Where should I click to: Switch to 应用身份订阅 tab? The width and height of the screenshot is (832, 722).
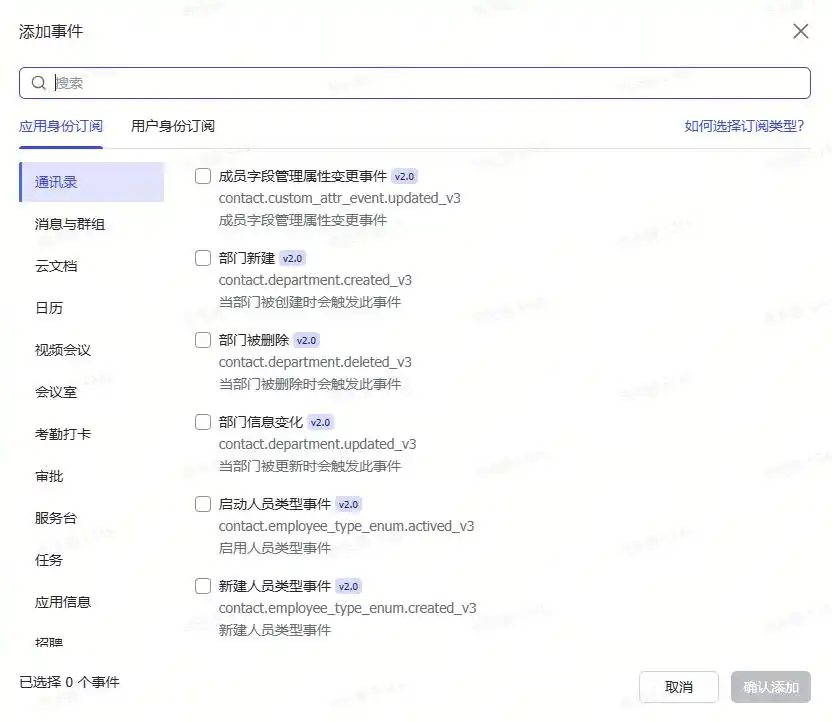click(x=61, y=126)
